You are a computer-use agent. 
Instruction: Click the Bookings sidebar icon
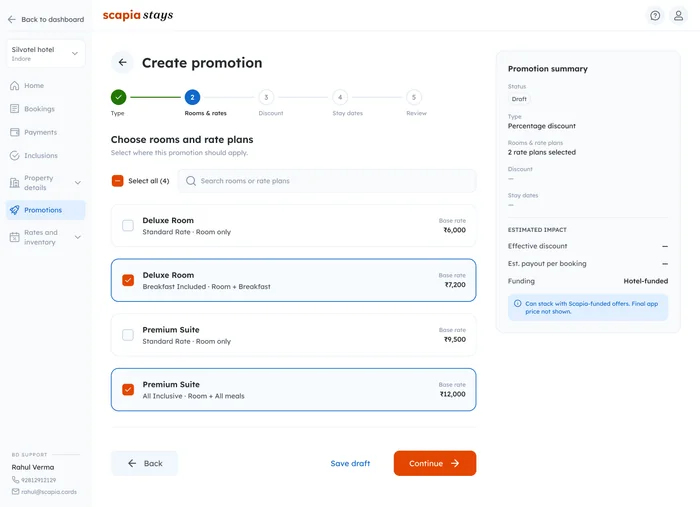tap(15, 108)
